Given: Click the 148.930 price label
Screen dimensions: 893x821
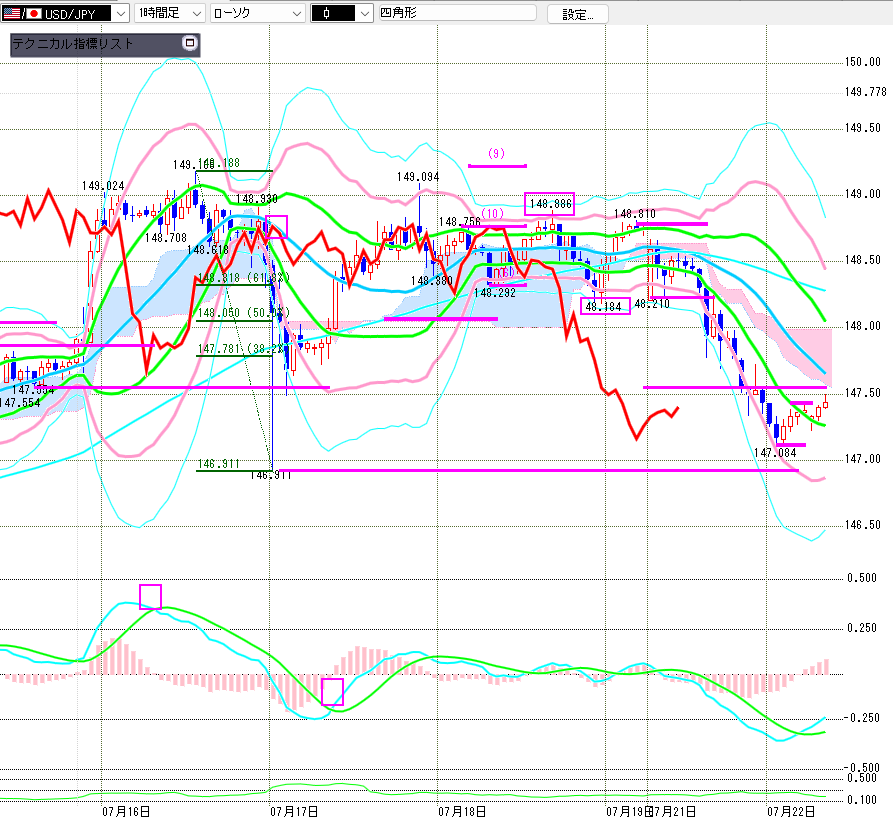Looking at the screenshot, I should point(257,199).
